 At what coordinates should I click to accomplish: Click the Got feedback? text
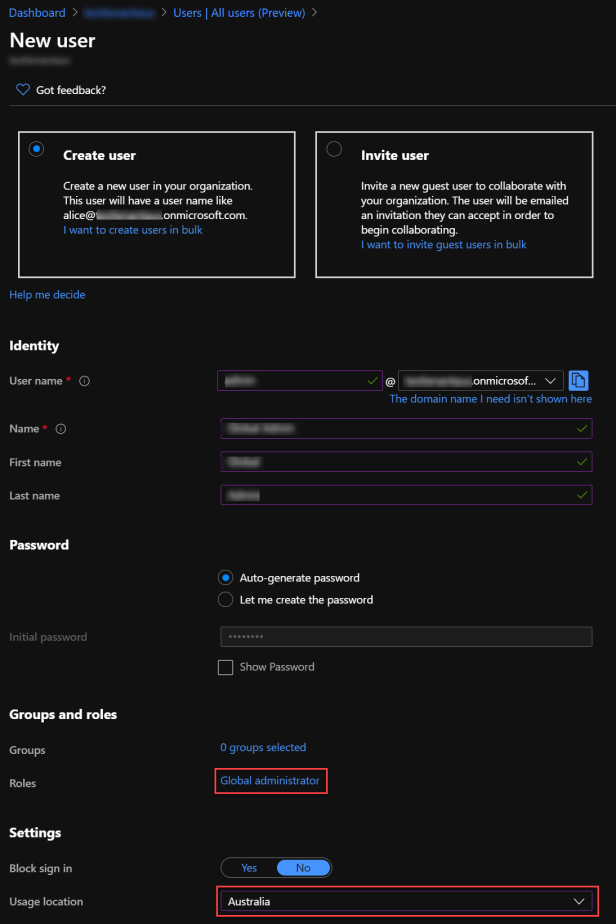pos(71,90)
